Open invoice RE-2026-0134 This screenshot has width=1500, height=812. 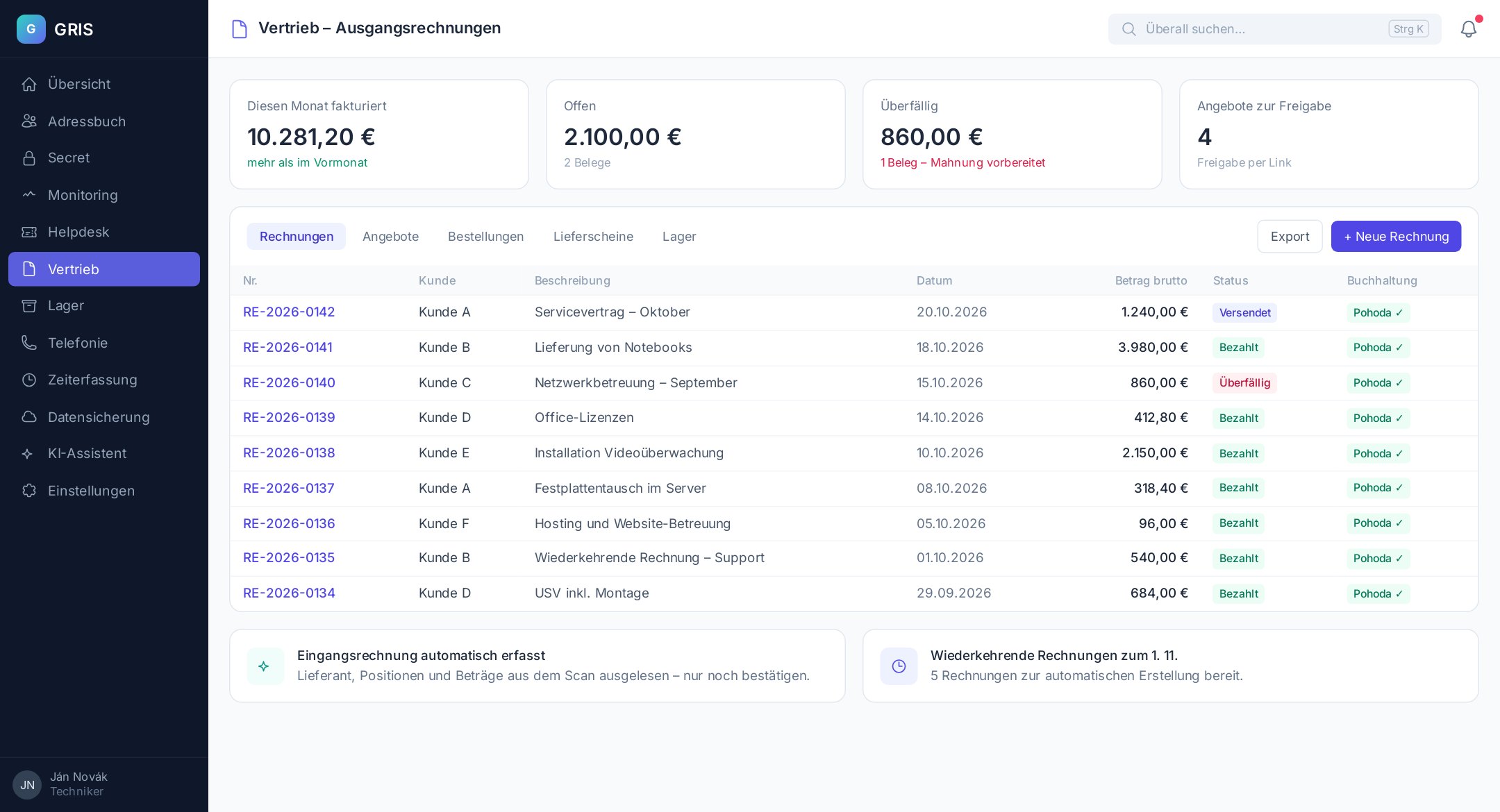[x=289, y=593]
